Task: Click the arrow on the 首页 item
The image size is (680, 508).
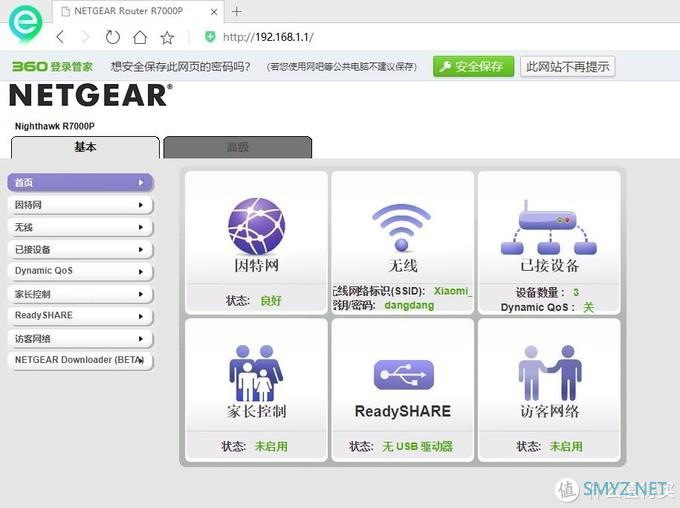Action: 141,183
